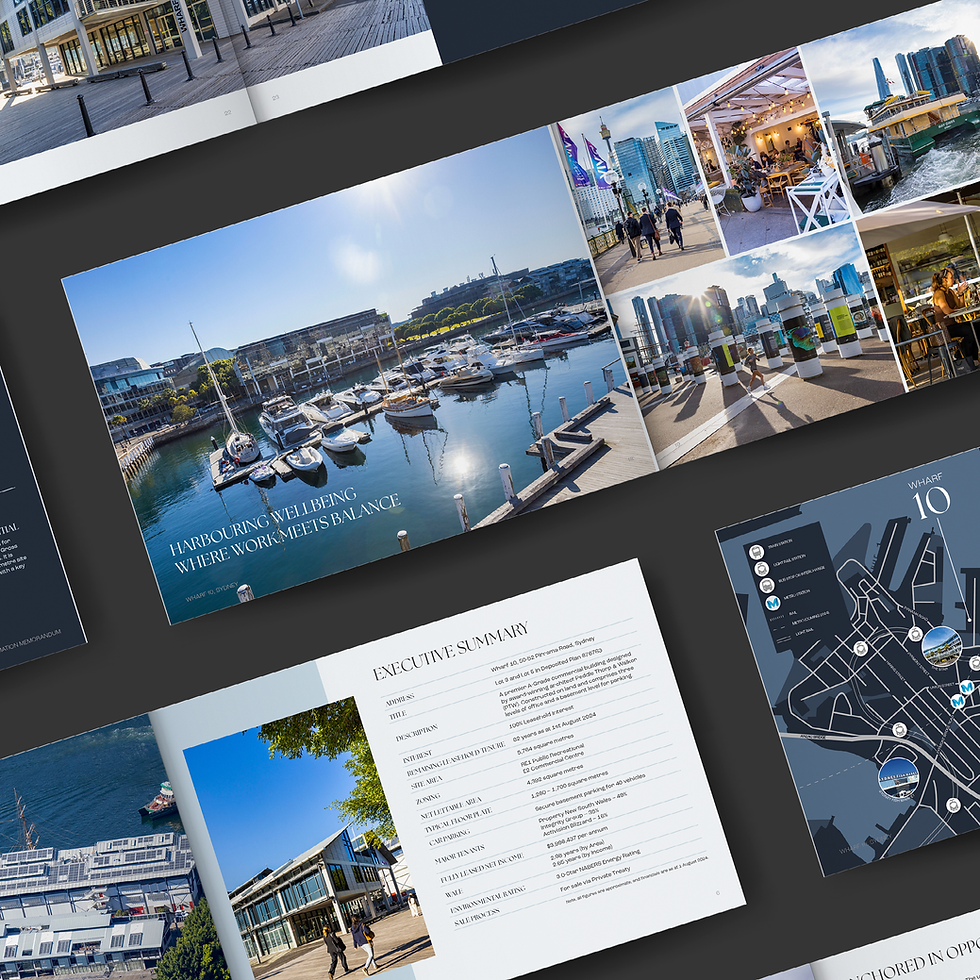This screenshot has width=980, height=980.
Task: Click the blue Metro M legend icon
Action: tap(773, 604)
